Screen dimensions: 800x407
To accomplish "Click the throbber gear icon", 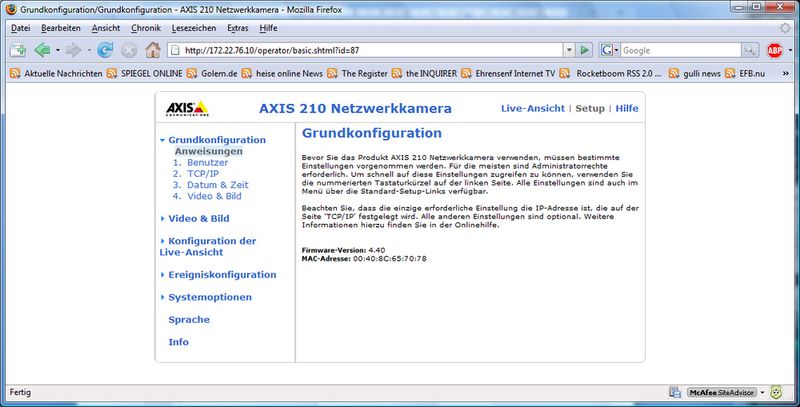I will pos(785,28).
